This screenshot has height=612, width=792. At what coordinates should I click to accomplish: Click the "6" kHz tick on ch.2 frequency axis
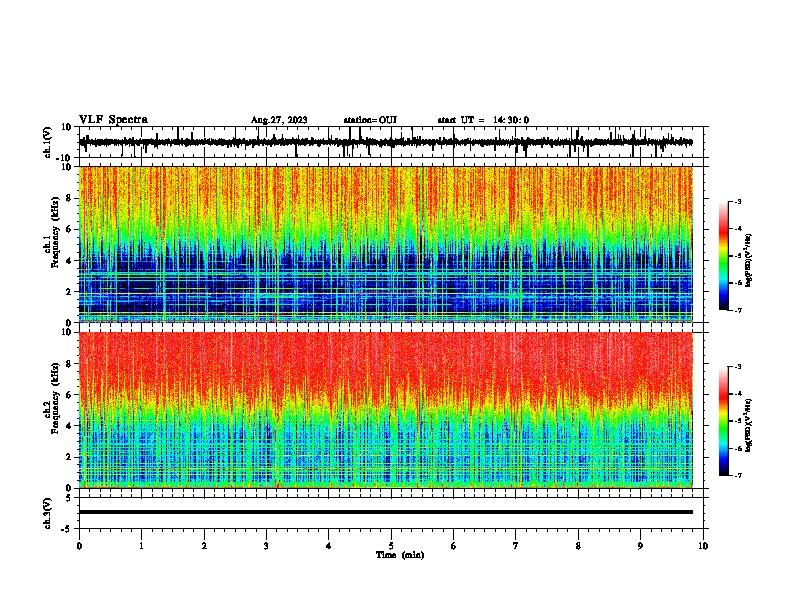click(70, 395)
